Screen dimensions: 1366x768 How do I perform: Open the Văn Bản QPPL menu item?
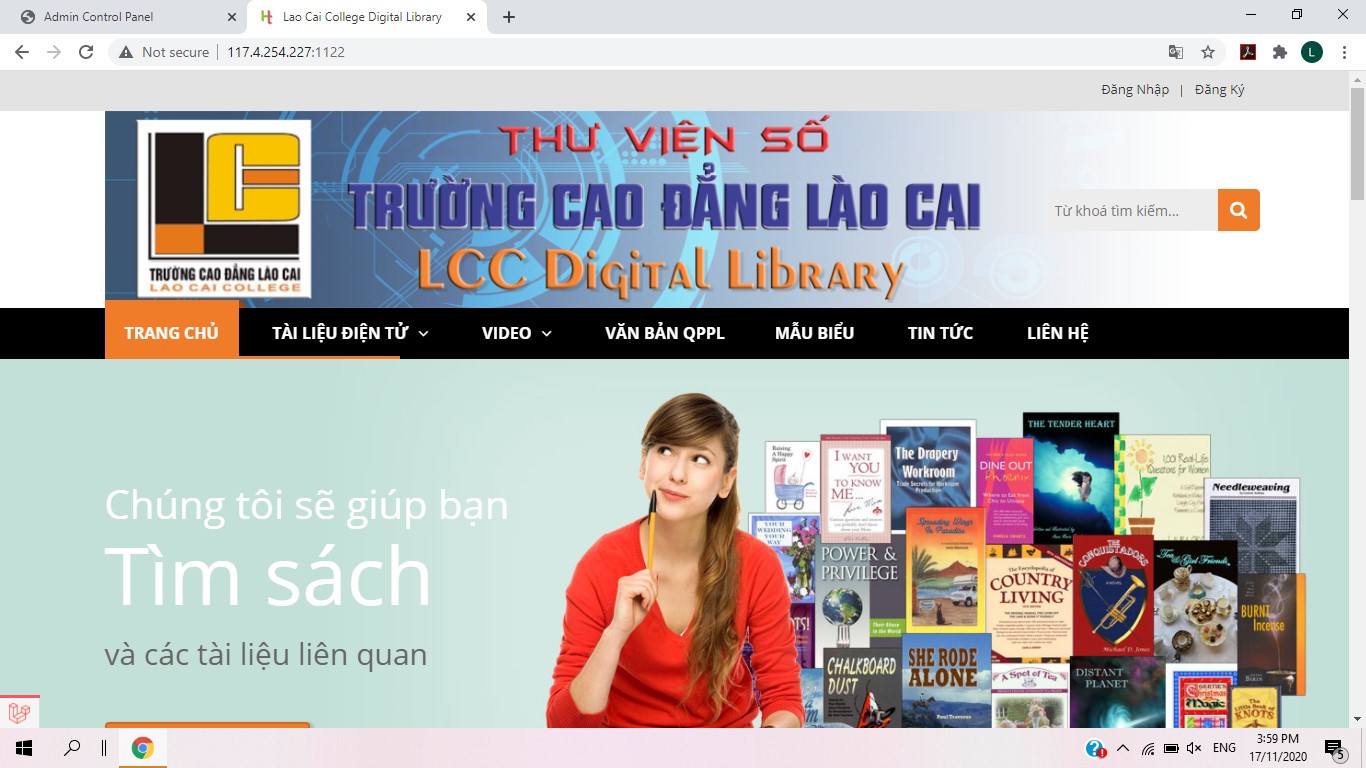[x=664, y=333]
